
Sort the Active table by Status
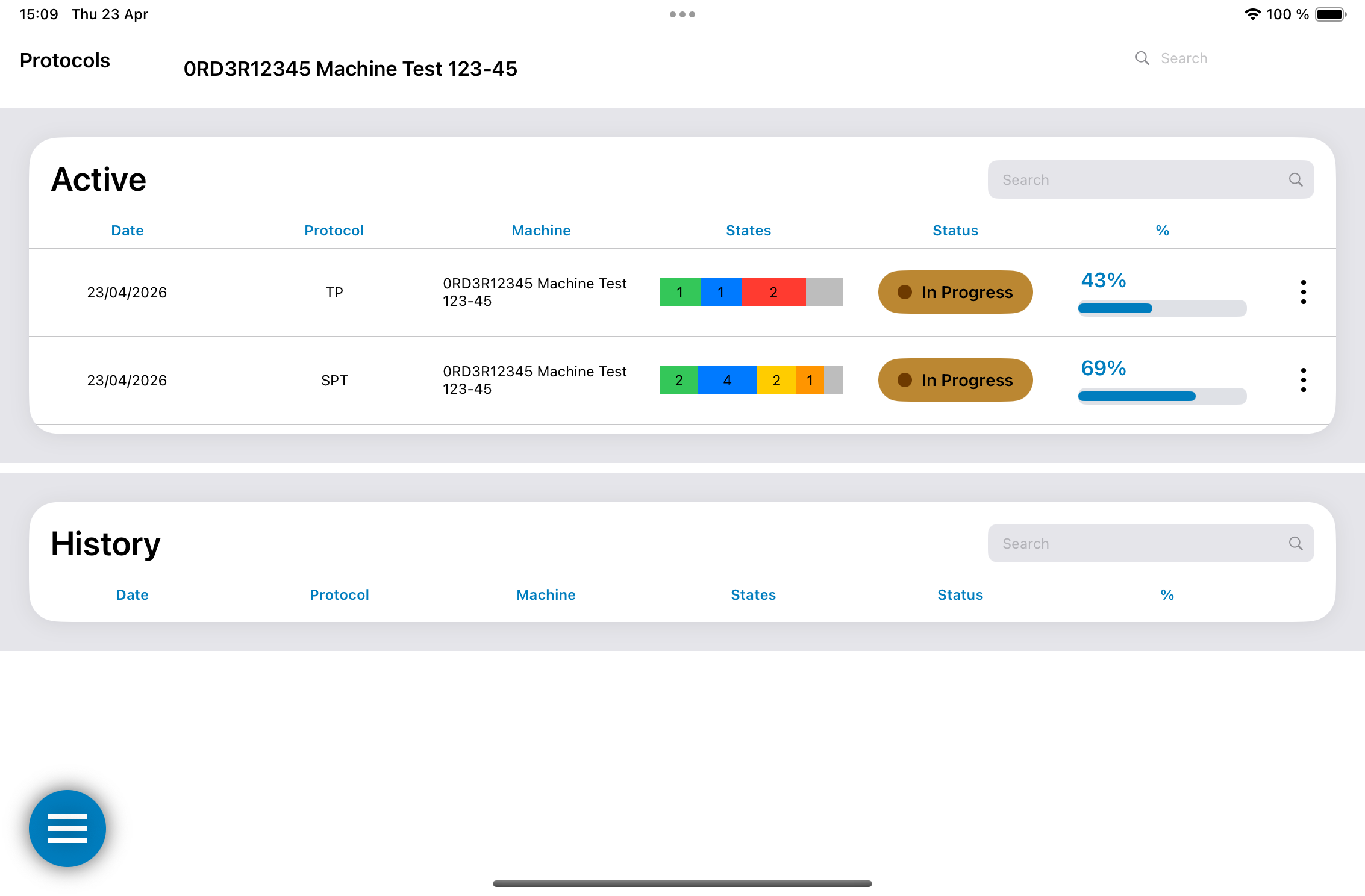[955, 230]
